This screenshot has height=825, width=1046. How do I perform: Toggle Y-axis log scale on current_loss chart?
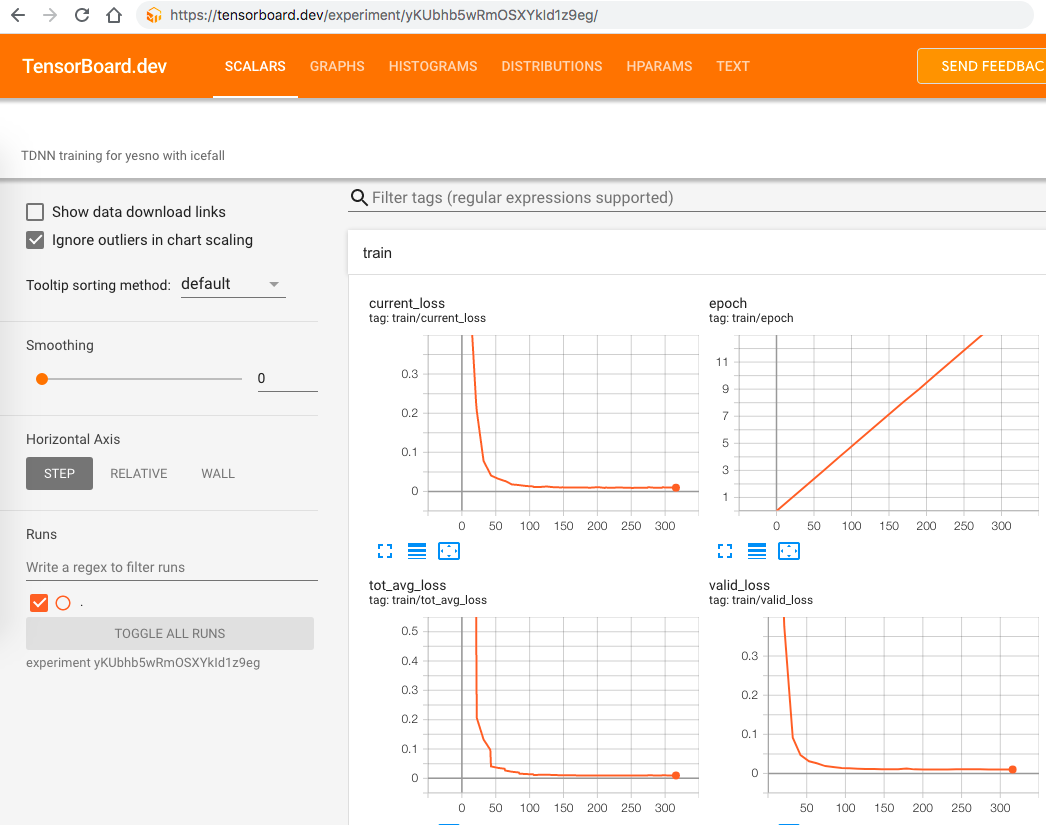pyautogui.click(x=417, y=551)
